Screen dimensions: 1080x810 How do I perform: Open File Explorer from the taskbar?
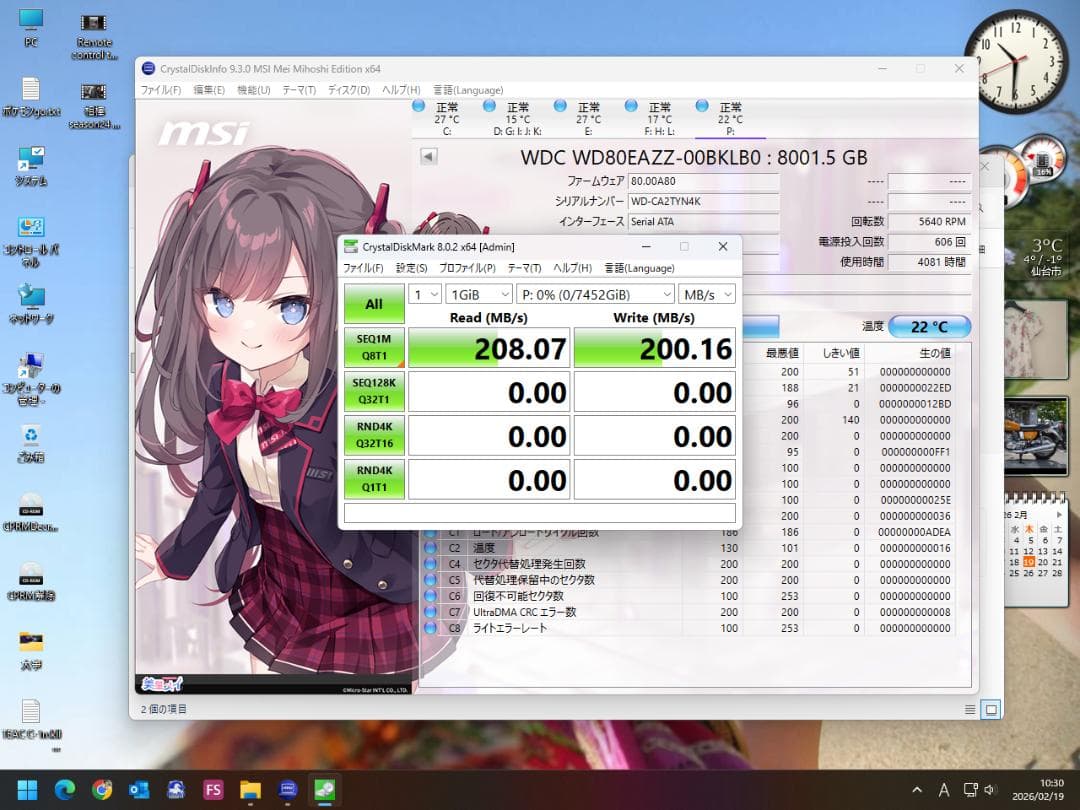250,789
